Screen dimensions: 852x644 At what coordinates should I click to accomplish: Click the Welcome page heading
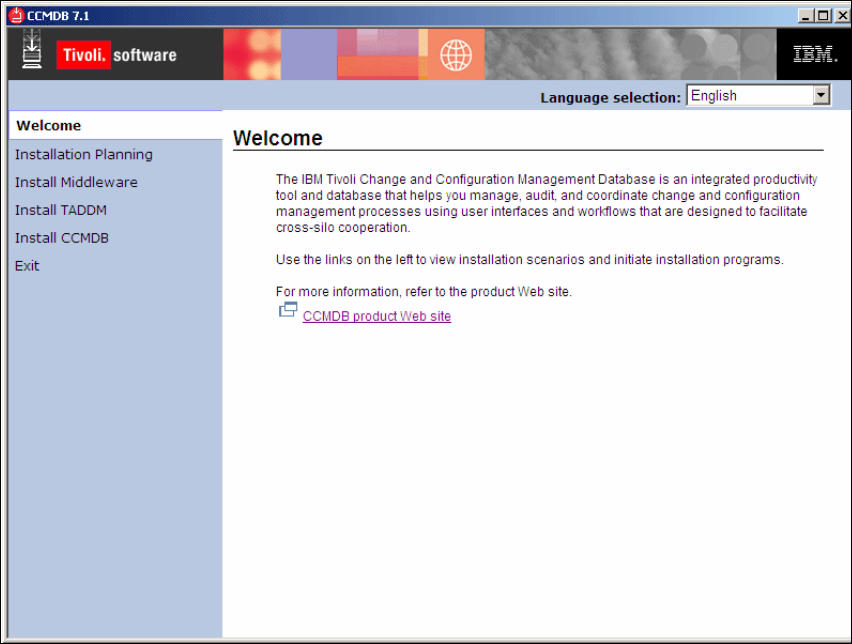click(278, 138)
